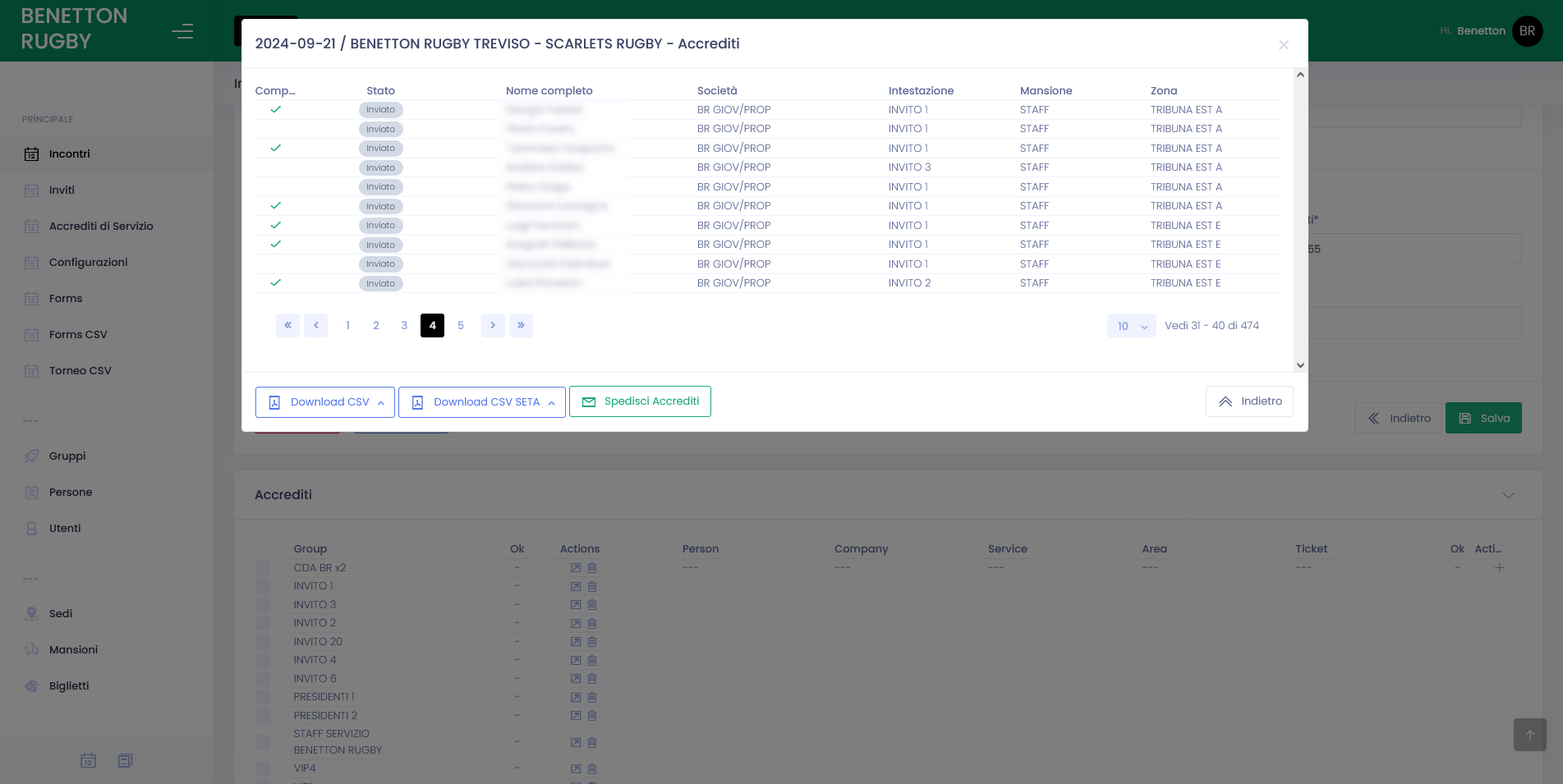Open the rows-per-page dropdown showing 10
This screenshot has width=1563, height=784.
click(1131, 326)
